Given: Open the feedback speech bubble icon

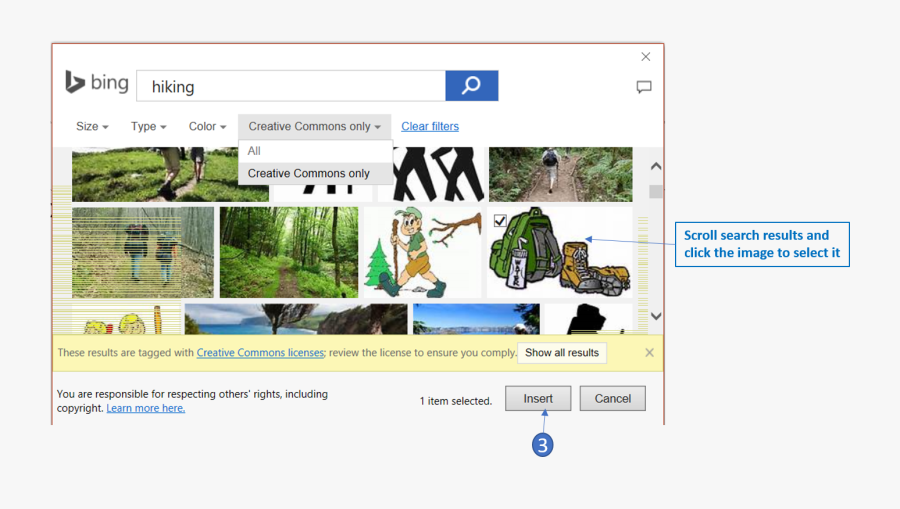Looking at the screenshot, I should coord(643,87).
